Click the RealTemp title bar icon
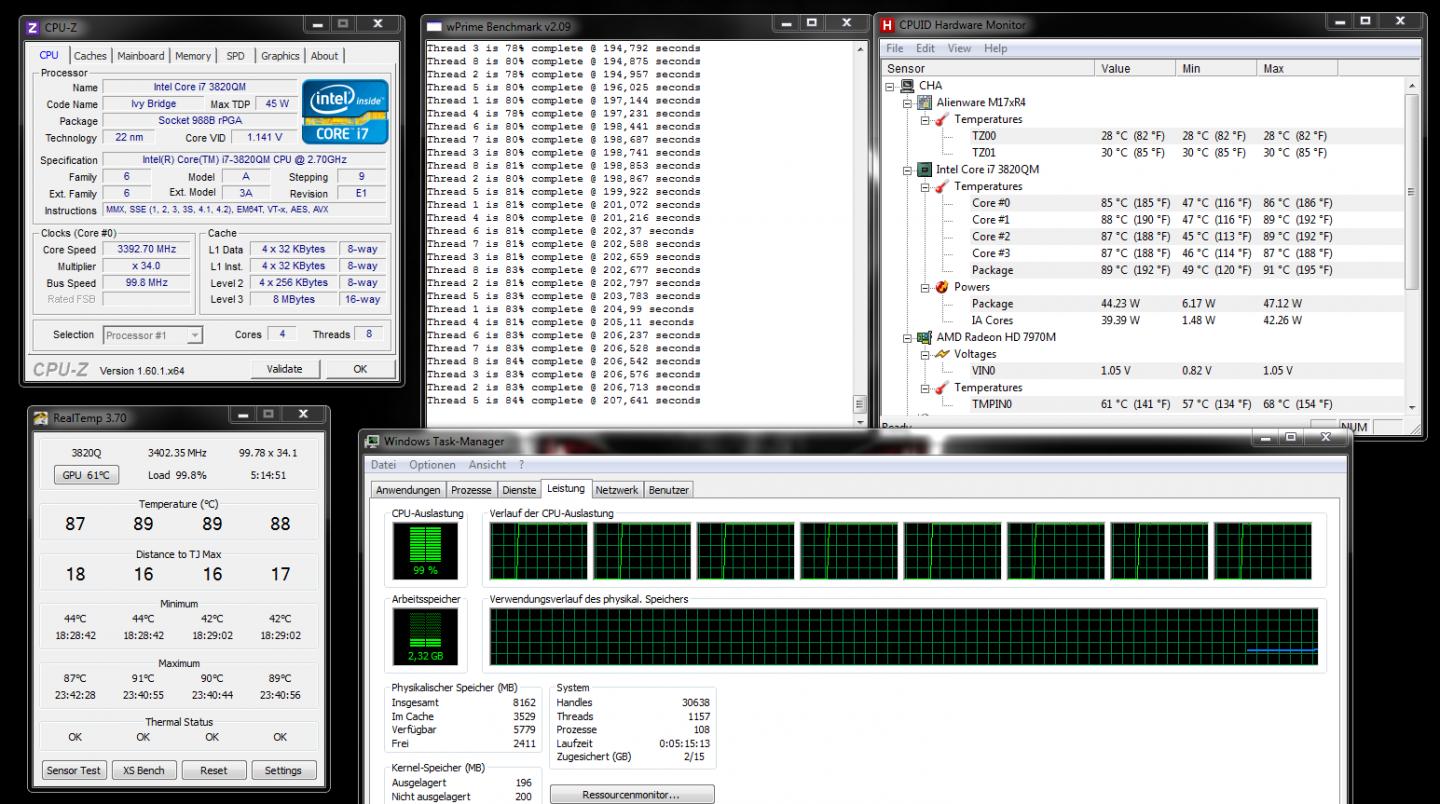Screen dimensions: 1440x804 coord(41,418)
